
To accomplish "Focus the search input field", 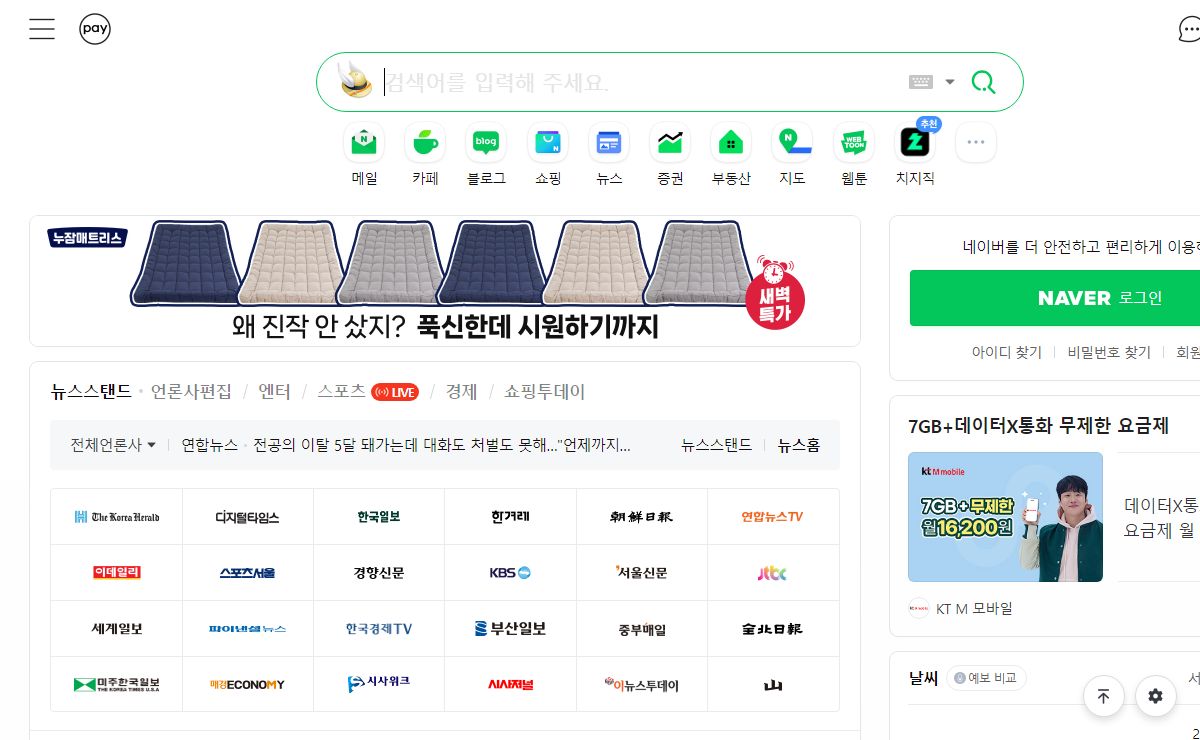I will (640, 82).
